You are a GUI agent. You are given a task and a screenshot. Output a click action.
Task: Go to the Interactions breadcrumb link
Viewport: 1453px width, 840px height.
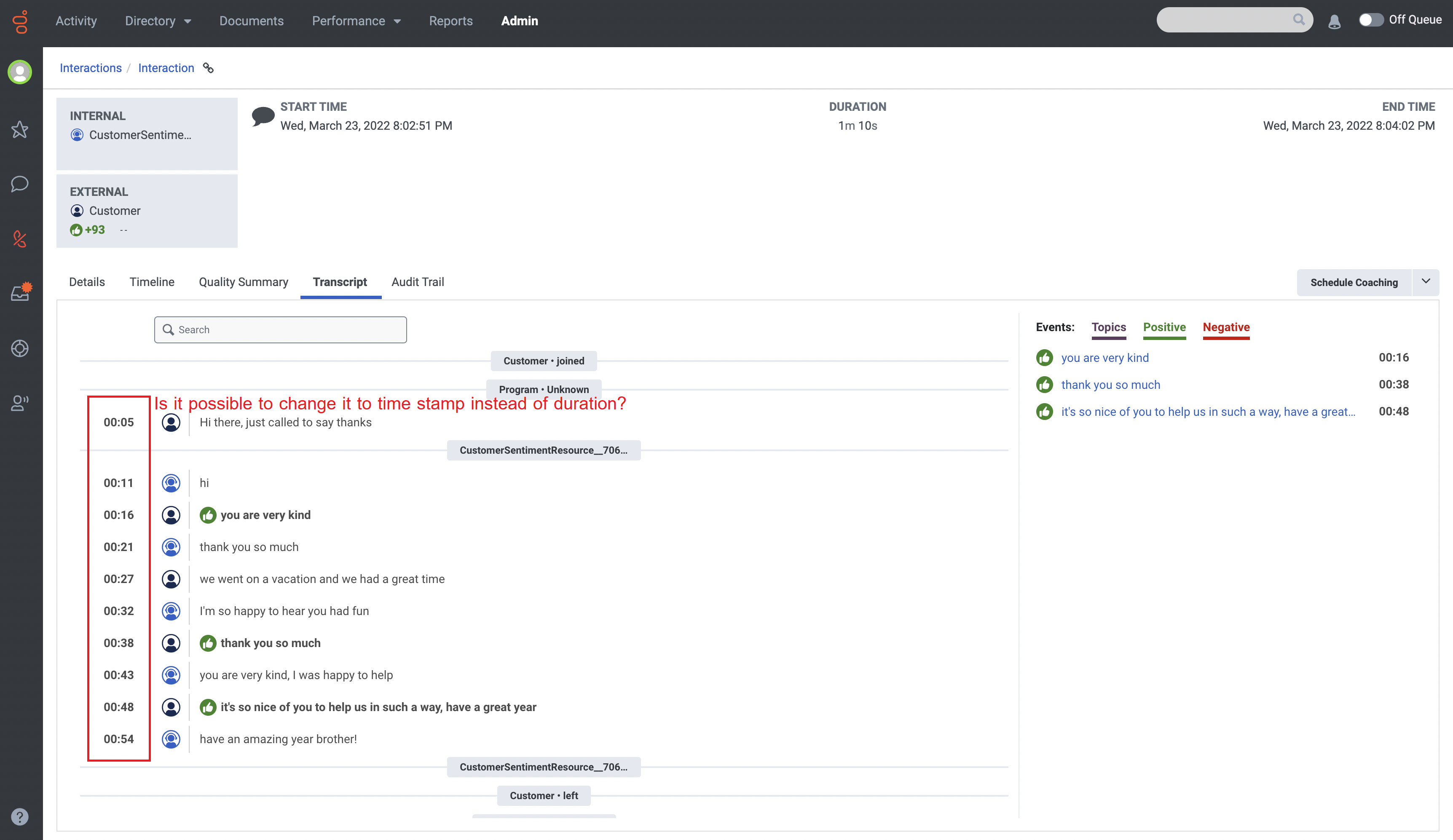click(91, 68)
